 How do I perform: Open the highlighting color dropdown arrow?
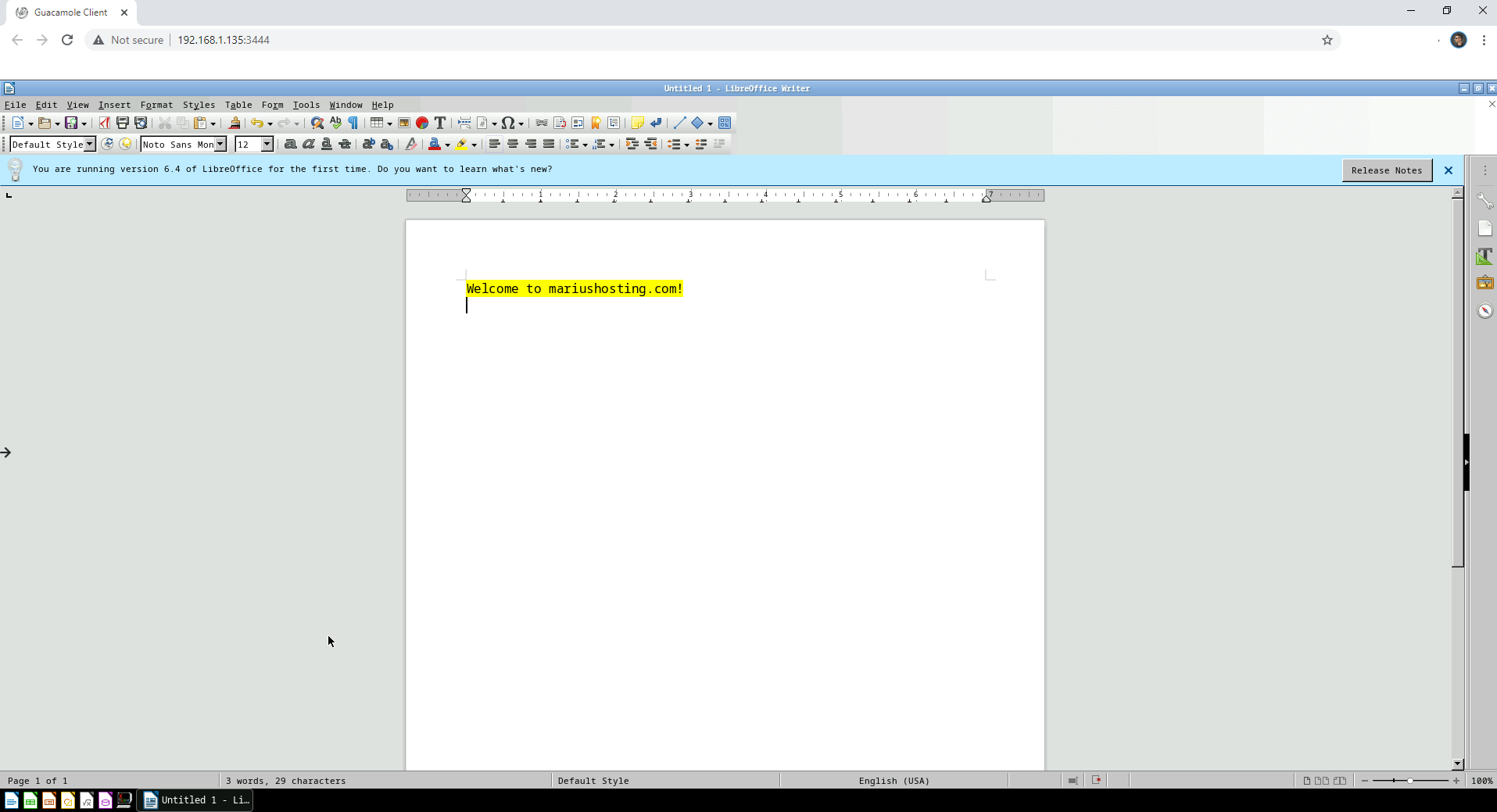click(474, 145)
